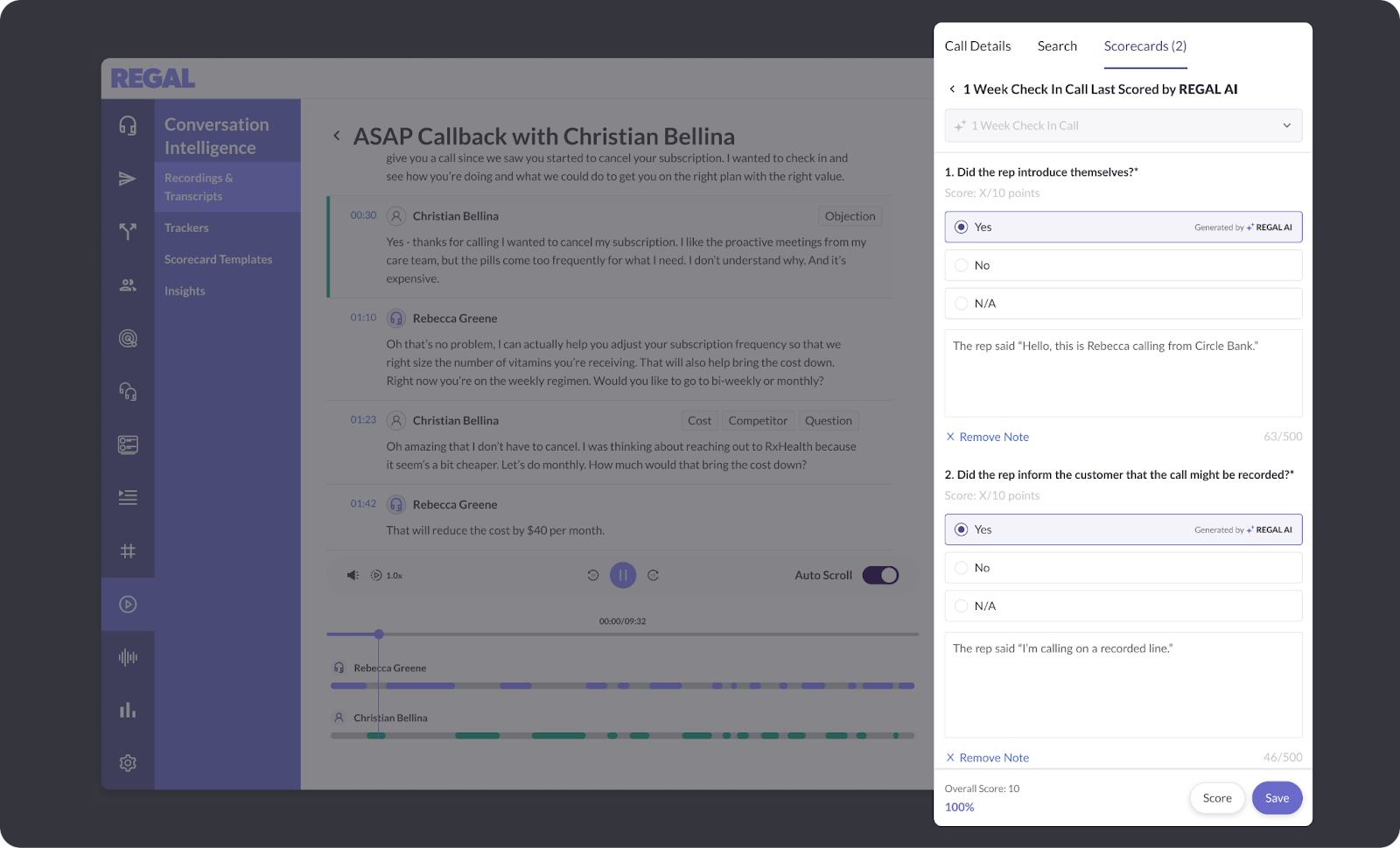Select the play-circle Conversation Intelligence sidebar icon
Image resolution: width=1400 pixels, height=848 pixels.
pos(128,604)
